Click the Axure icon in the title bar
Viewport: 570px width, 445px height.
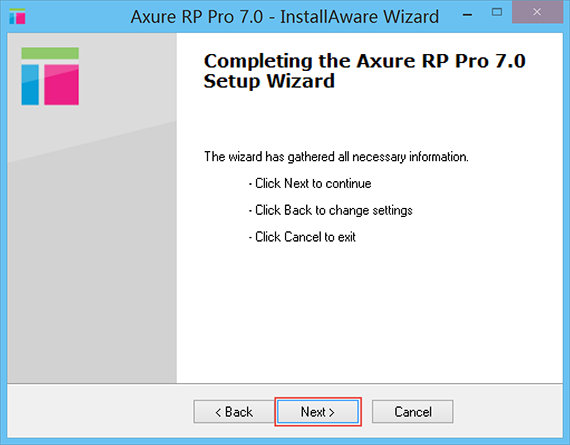(x=17, y=16)
